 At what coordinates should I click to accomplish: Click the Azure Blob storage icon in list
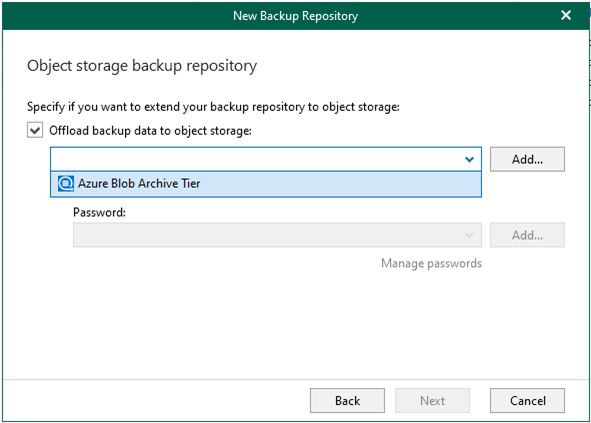66,184
